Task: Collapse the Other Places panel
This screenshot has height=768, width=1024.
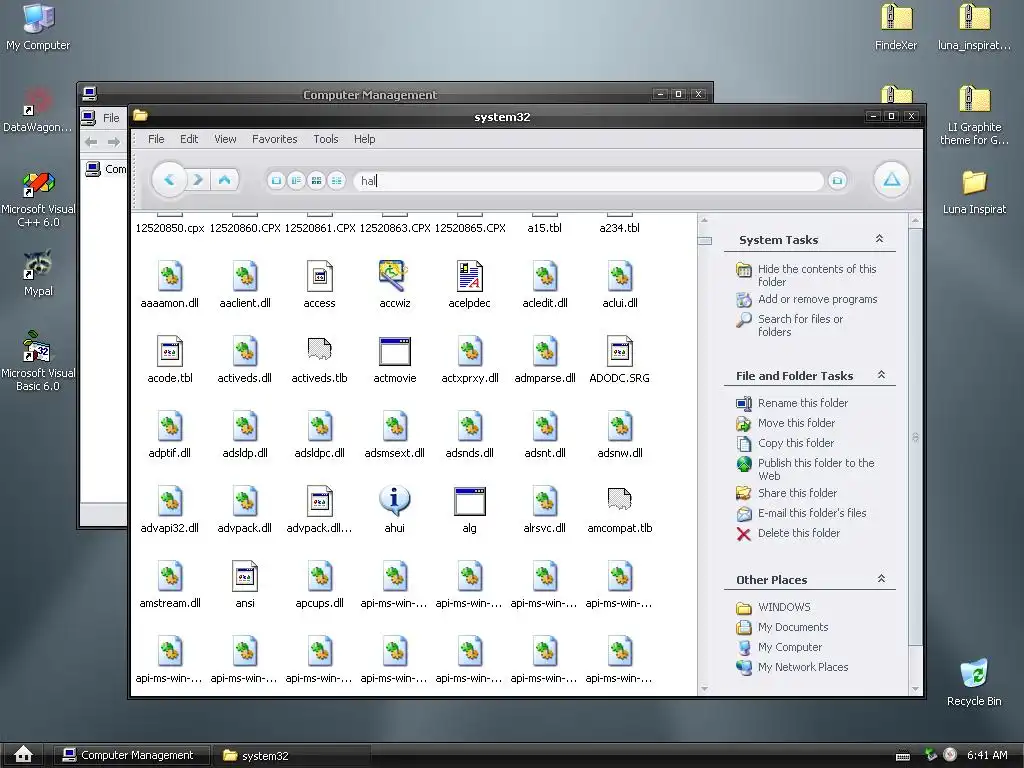Action: tap(881, 579)
